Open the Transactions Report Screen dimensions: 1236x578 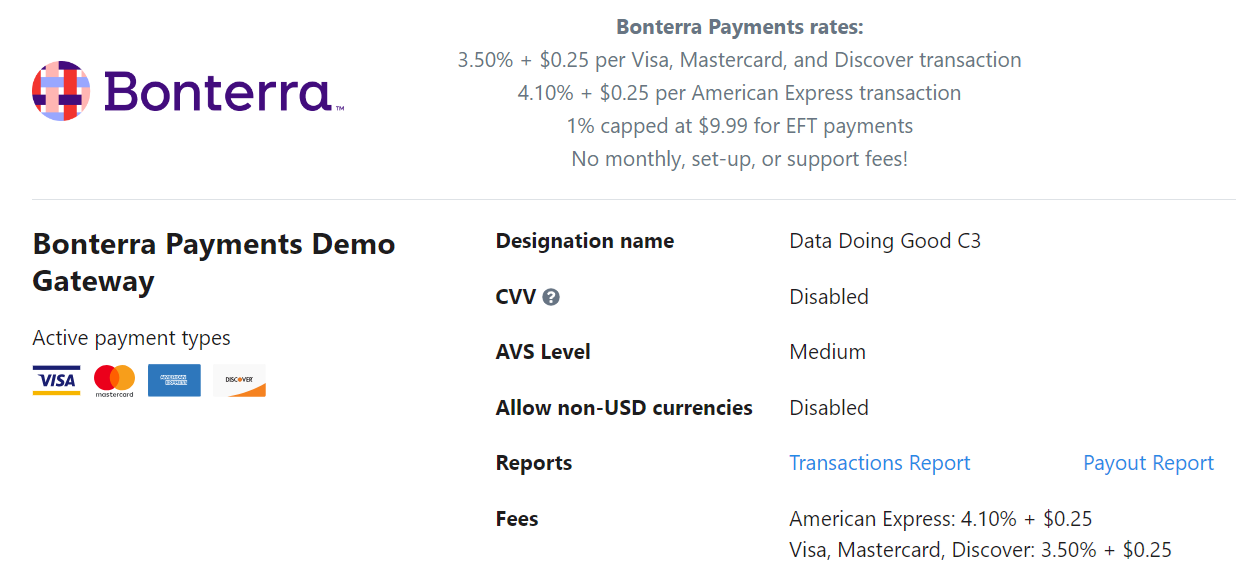[x=879, y=462]
